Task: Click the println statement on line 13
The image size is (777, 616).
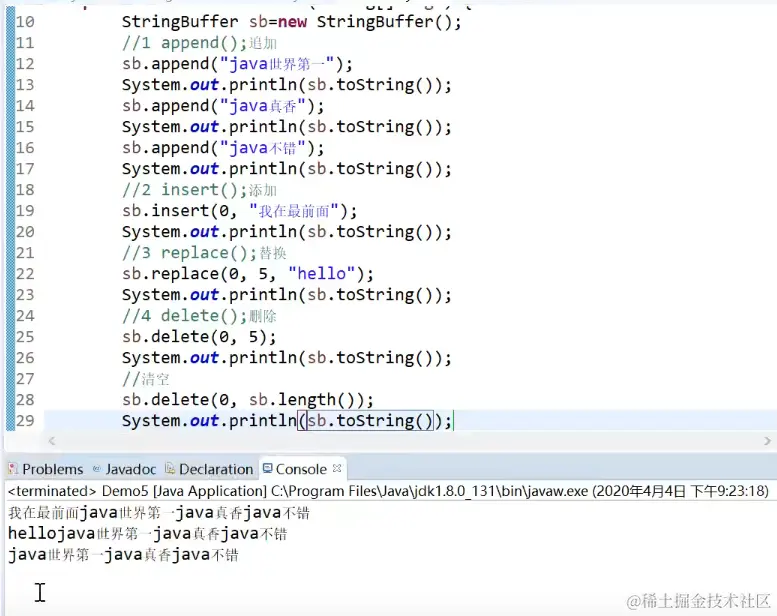Action: (287, 85)
